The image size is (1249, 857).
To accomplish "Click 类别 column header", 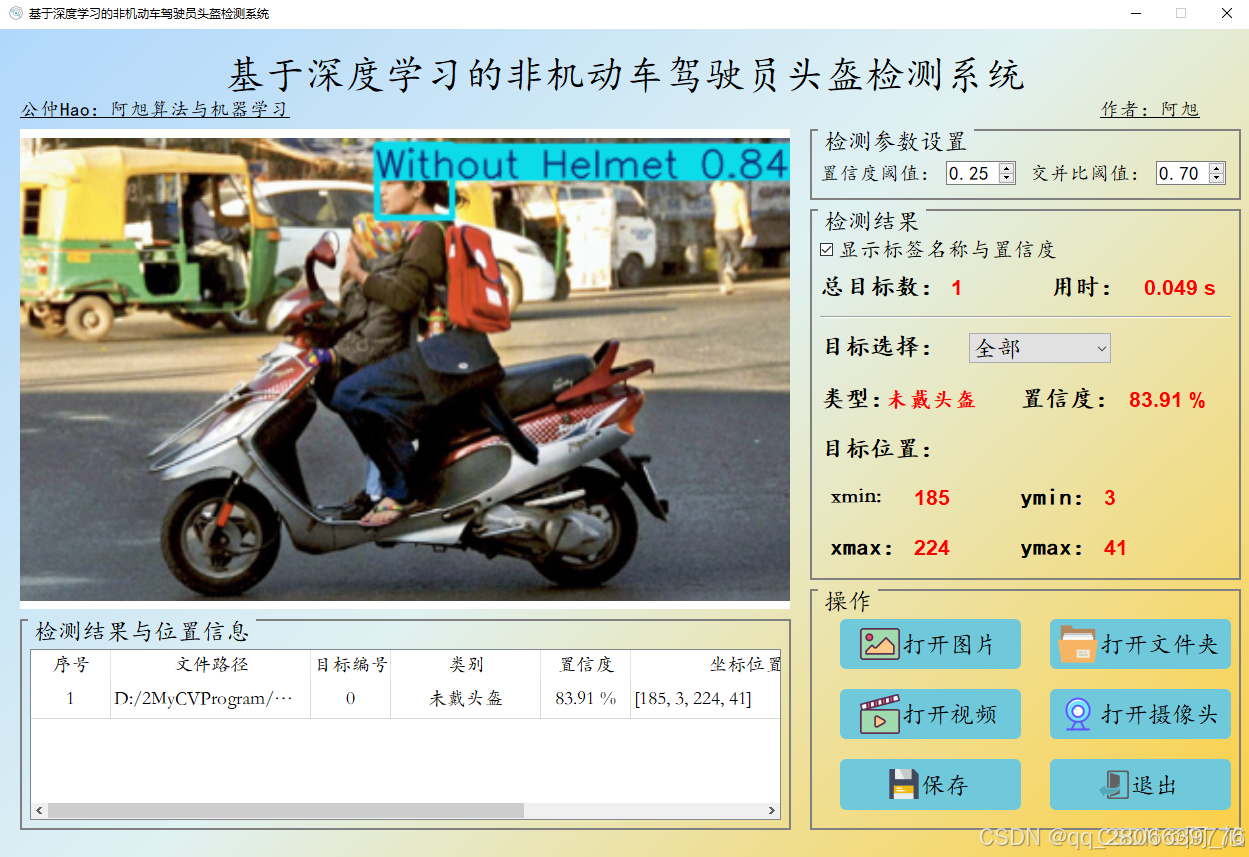I will pyautogui.click(x=466, y=664).
